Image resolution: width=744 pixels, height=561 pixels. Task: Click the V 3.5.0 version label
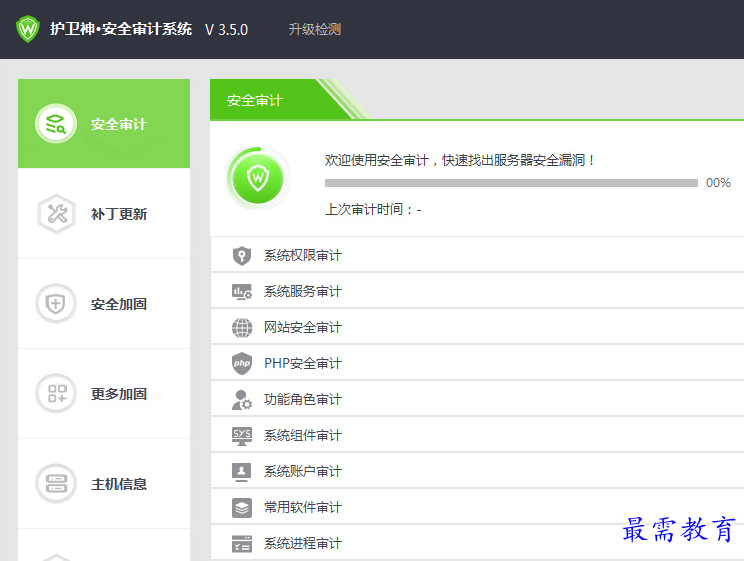pyautogui.click(x=226, y=30)
